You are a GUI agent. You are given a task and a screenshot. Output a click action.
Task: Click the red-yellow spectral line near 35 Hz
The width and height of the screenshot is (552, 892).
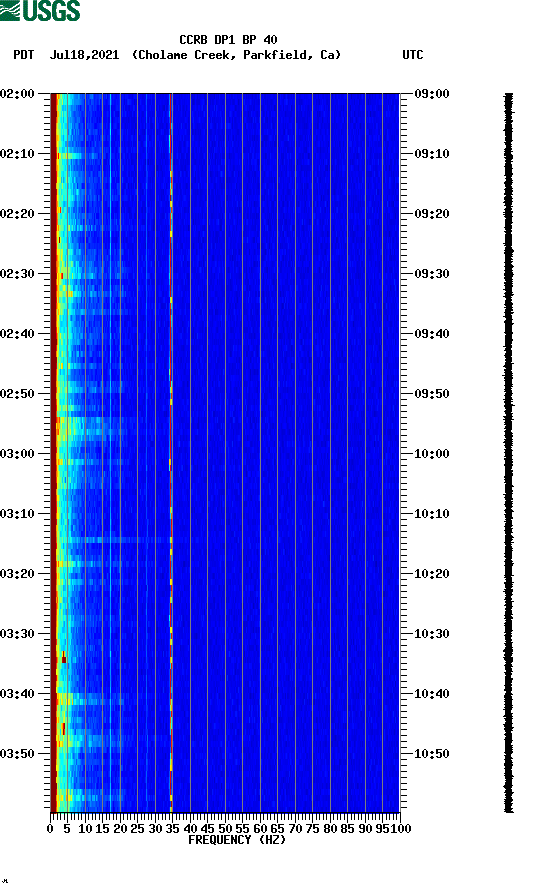coord(171,453)
